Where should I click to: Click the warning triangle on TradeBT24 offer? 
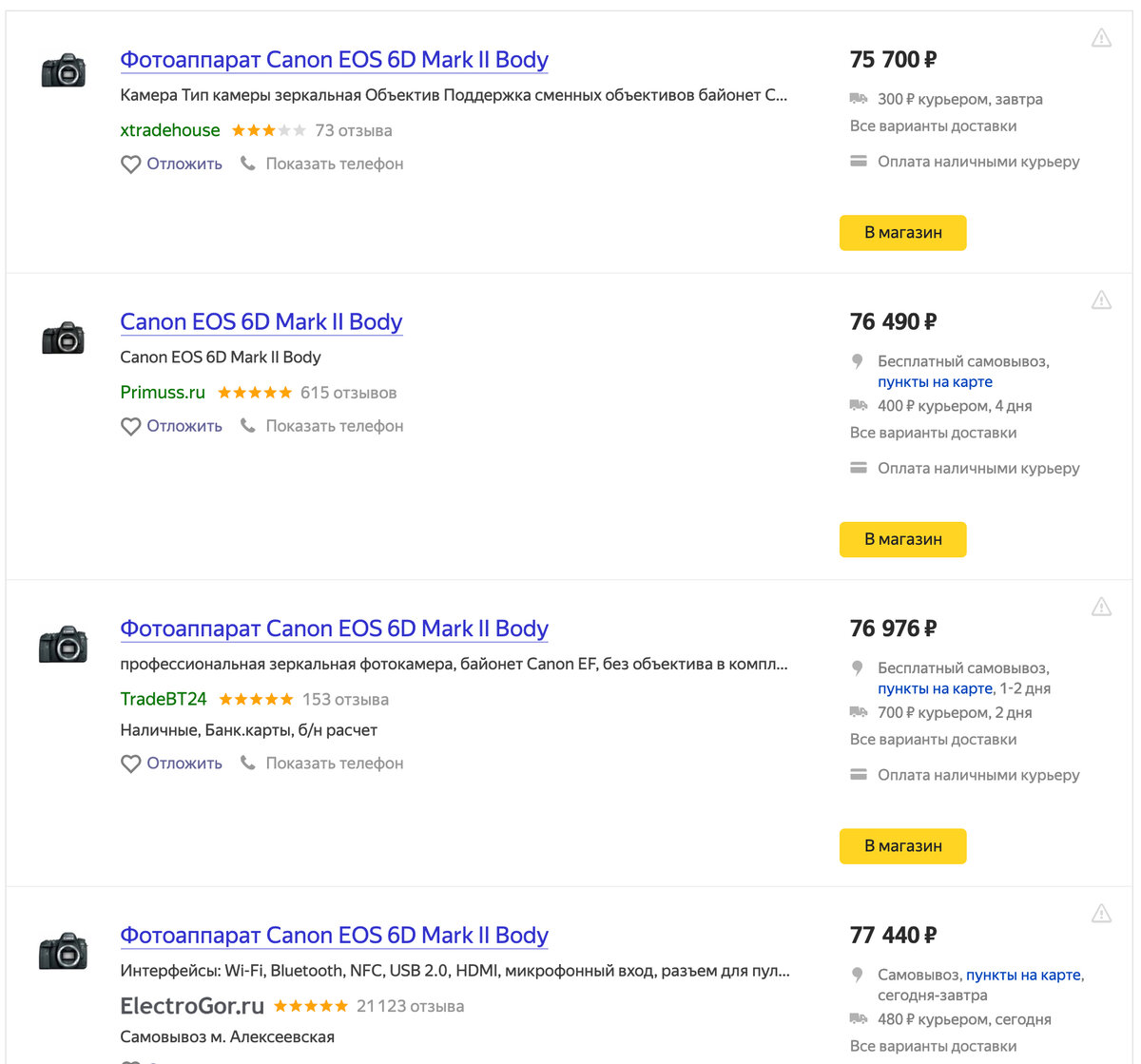pos(1101,607)
